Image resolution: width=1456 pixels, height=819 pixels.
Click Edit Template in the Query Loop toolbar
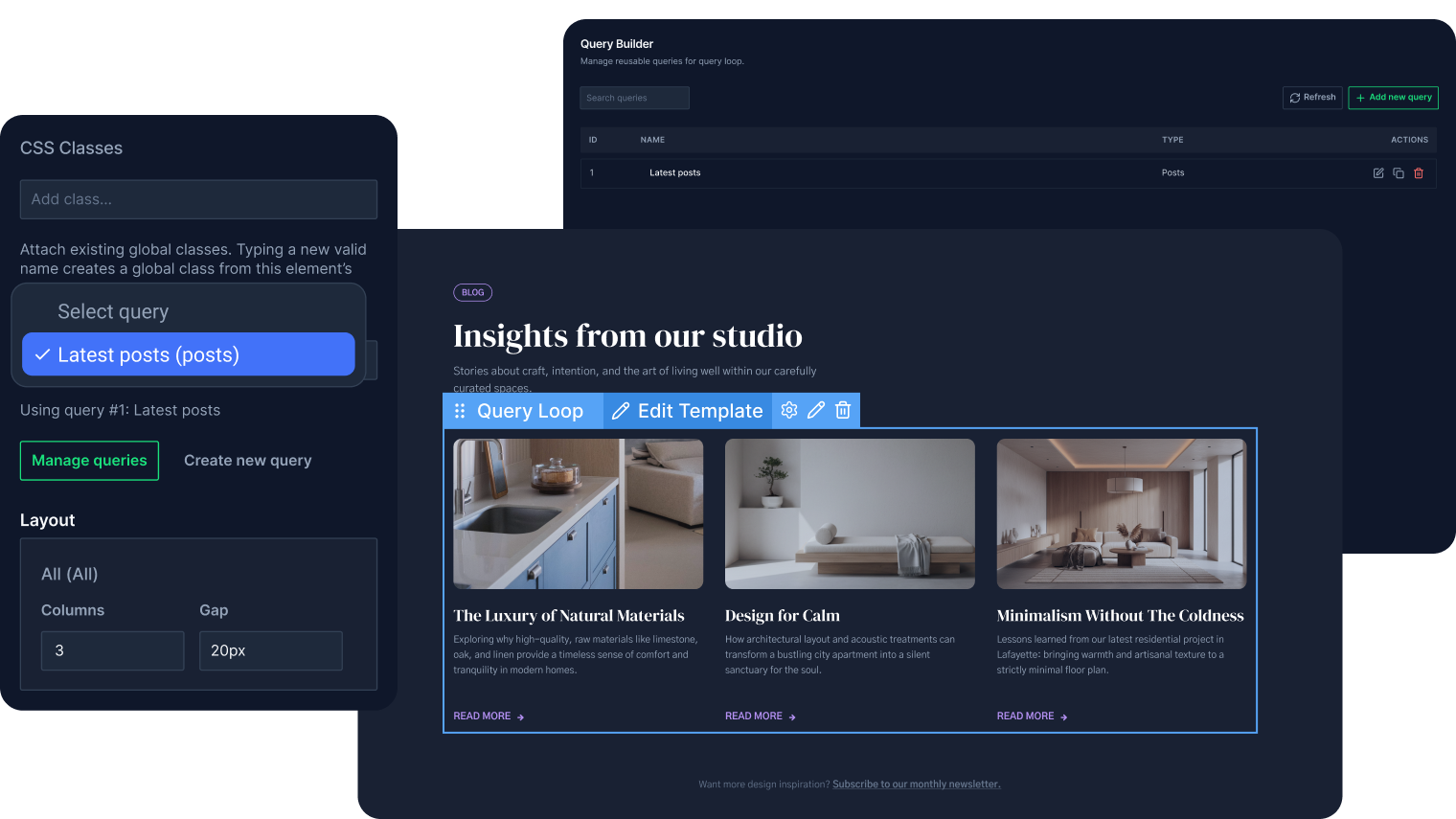click(688, 411)
